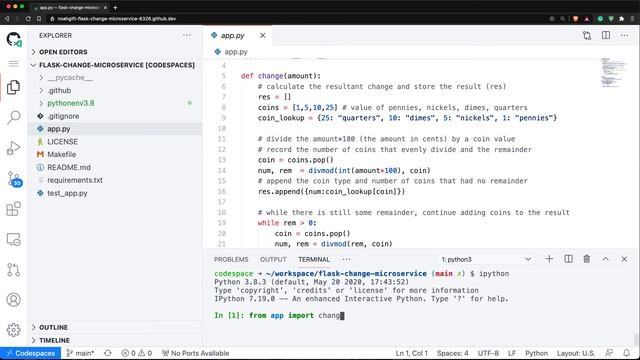Viewport: 640px width, 360px height.
Task: Close the app.py editor tab
Action: click(x=262, y=36)
